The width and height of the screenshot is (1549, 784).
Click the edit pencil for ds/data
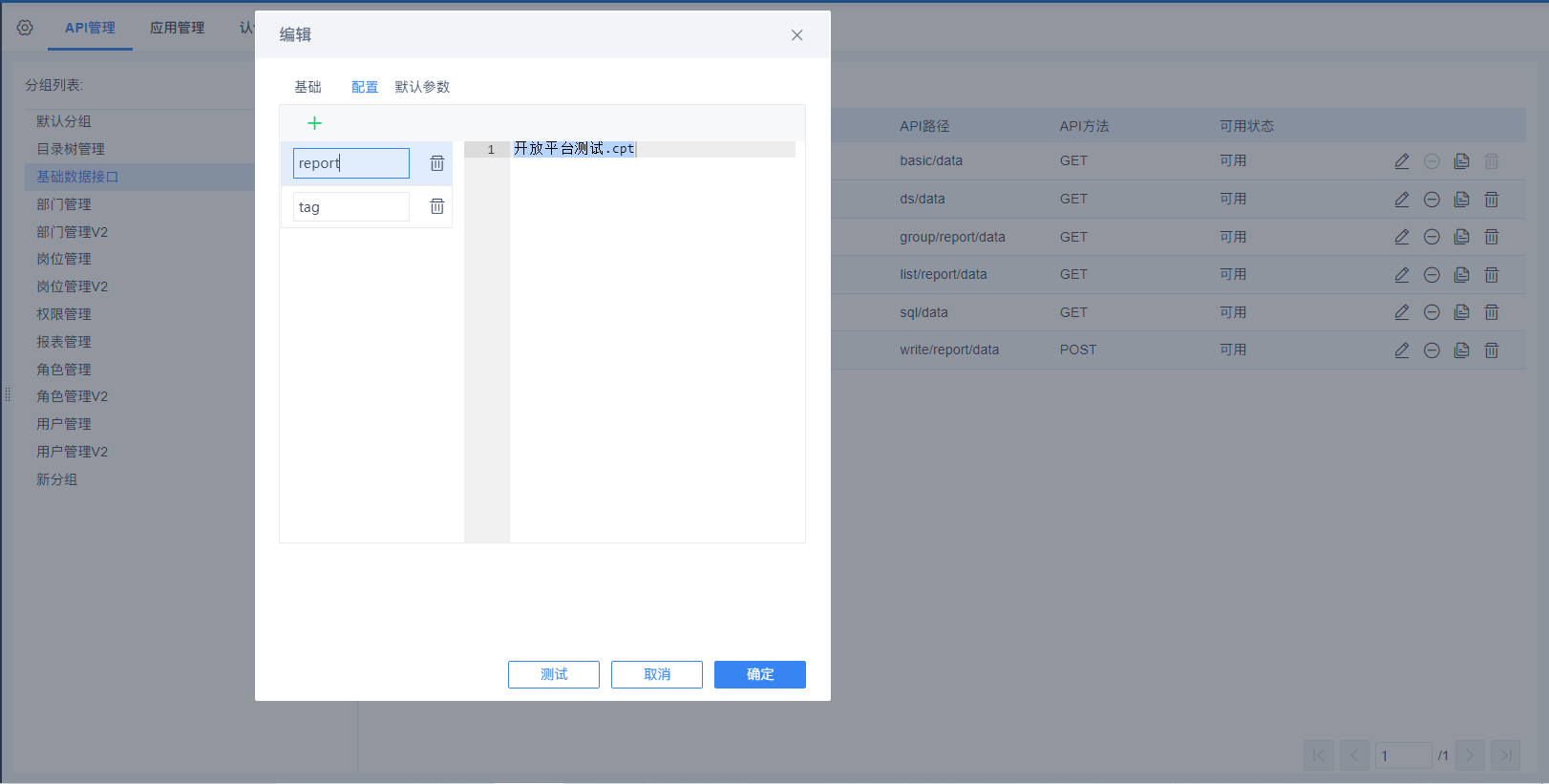point(1401,200)
